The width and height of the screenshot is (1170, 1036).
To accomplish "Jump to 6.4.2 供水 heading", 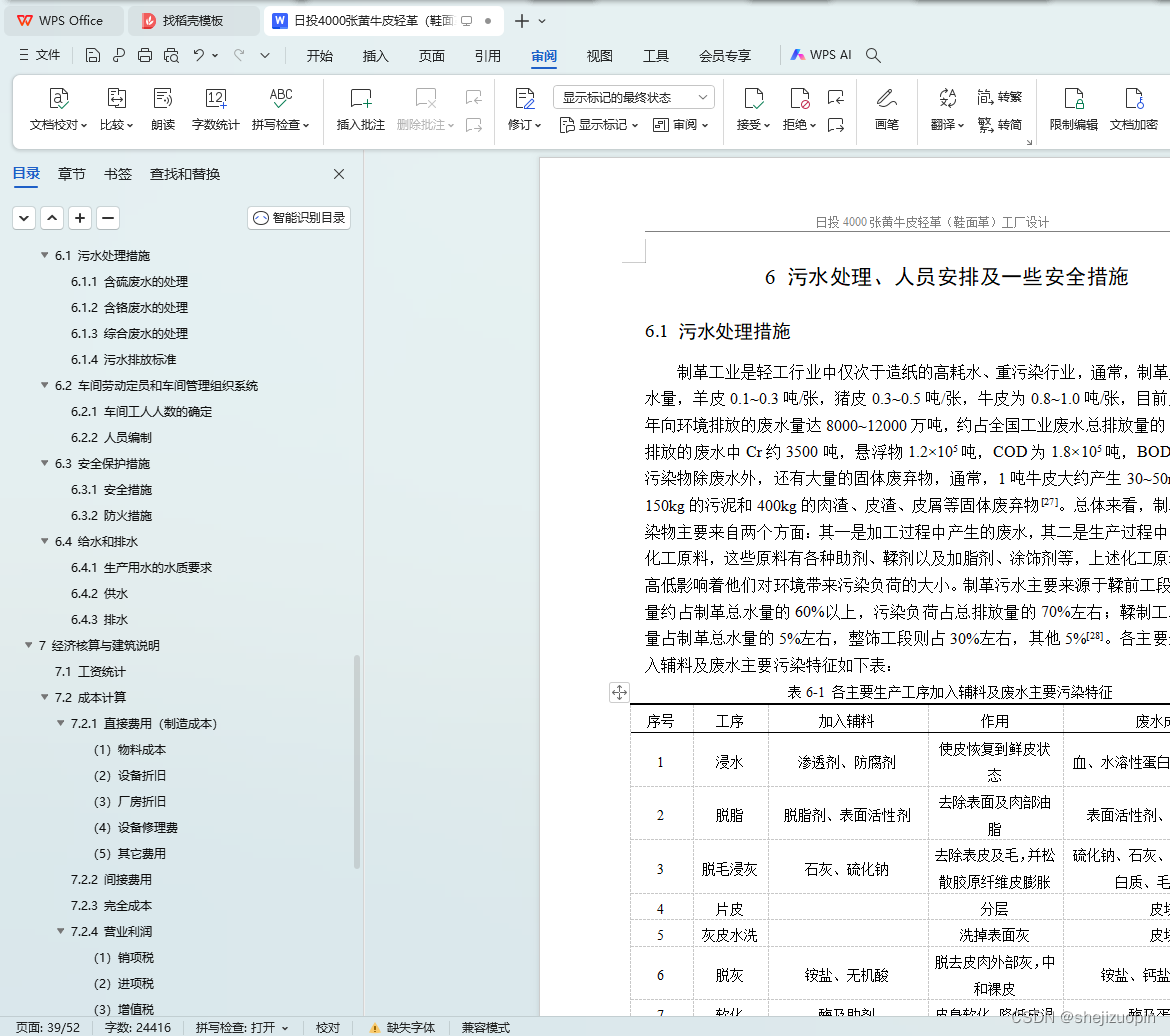I will (x=99, y=593).
